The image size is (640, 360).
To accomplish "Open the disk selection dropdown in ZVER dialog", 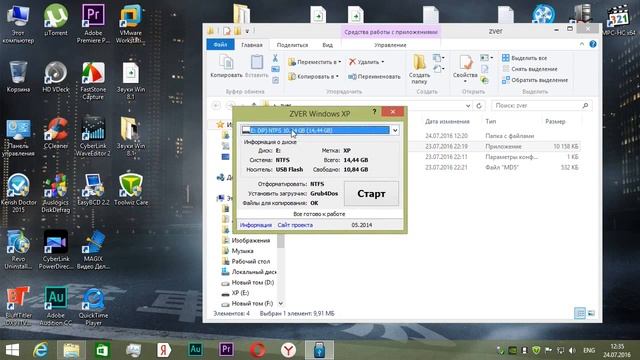I will point(395,130).
